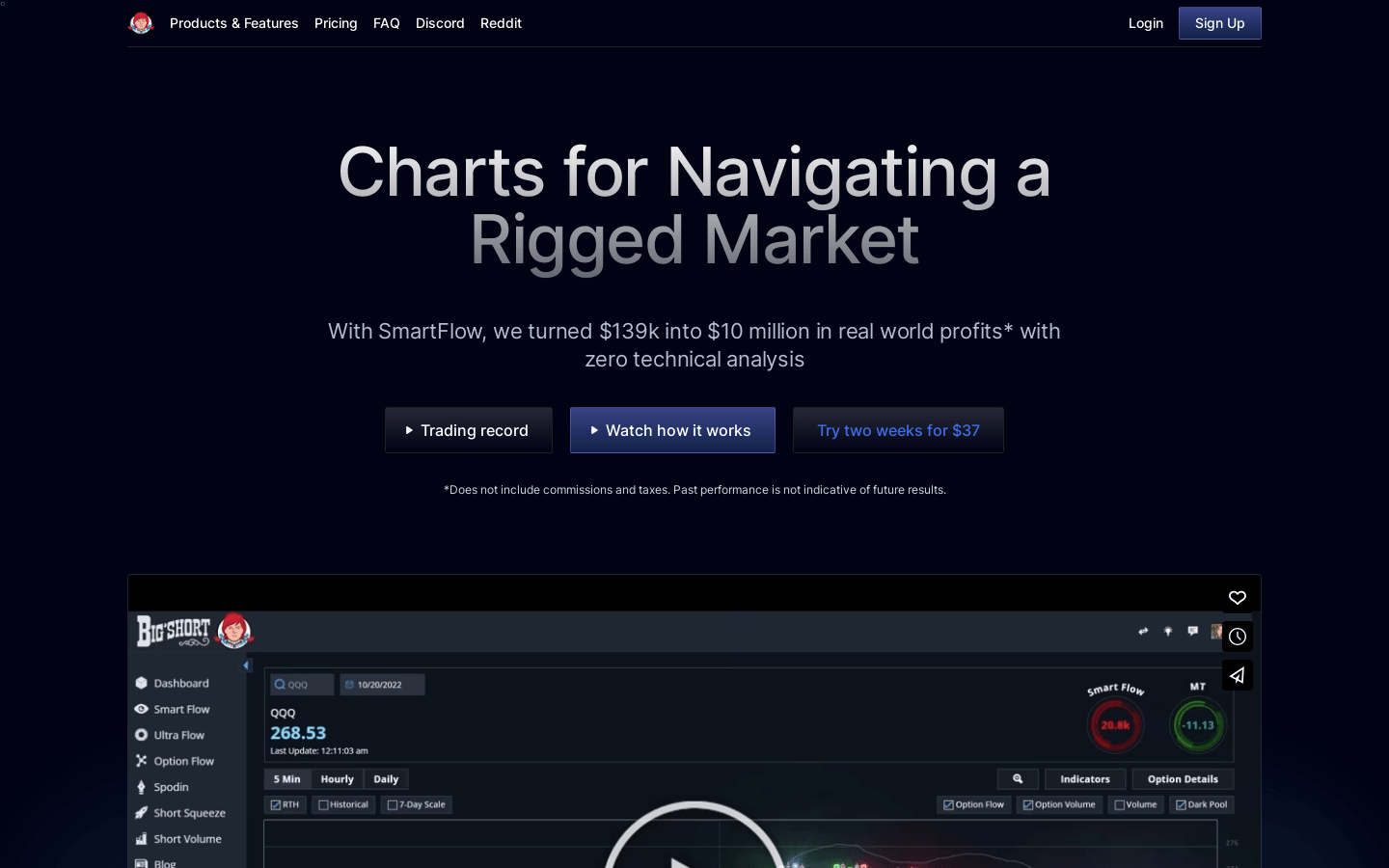Click the Sign Up button
Screen dimensions: 1389x868
pos(1219,23)
